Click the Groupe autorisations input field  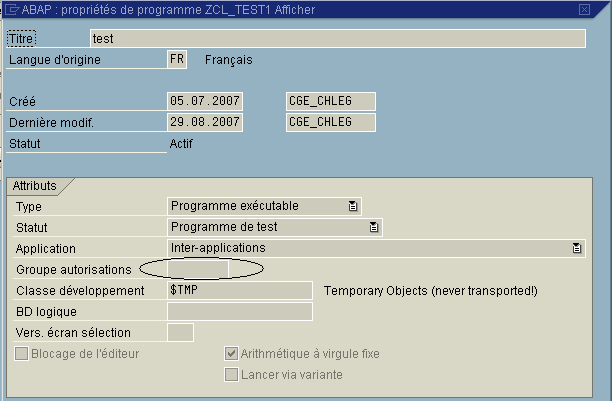tap(198, 269)
